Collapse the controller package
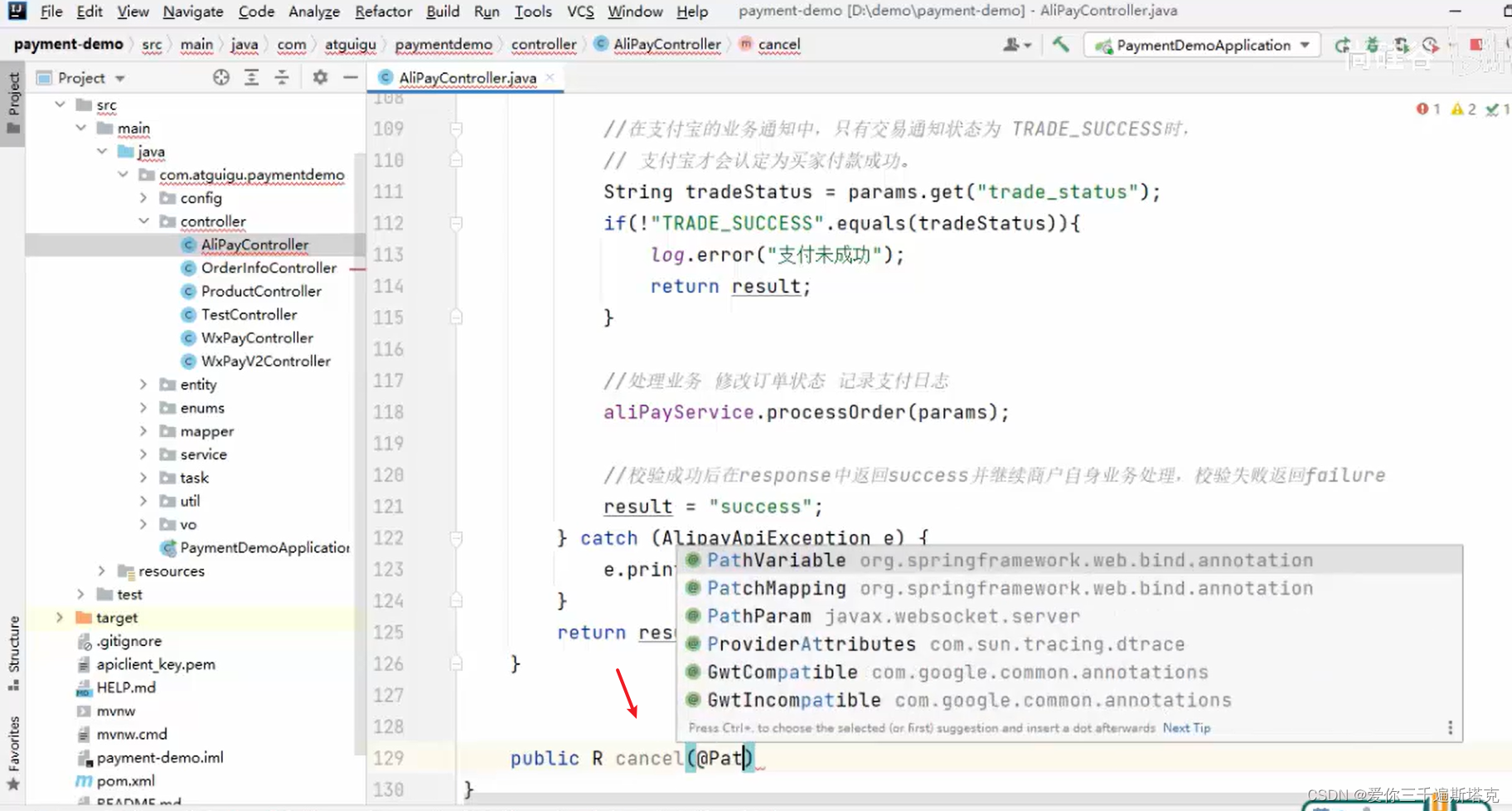The width and height of the screenshot is (1512, 811). tap(144, 221)
